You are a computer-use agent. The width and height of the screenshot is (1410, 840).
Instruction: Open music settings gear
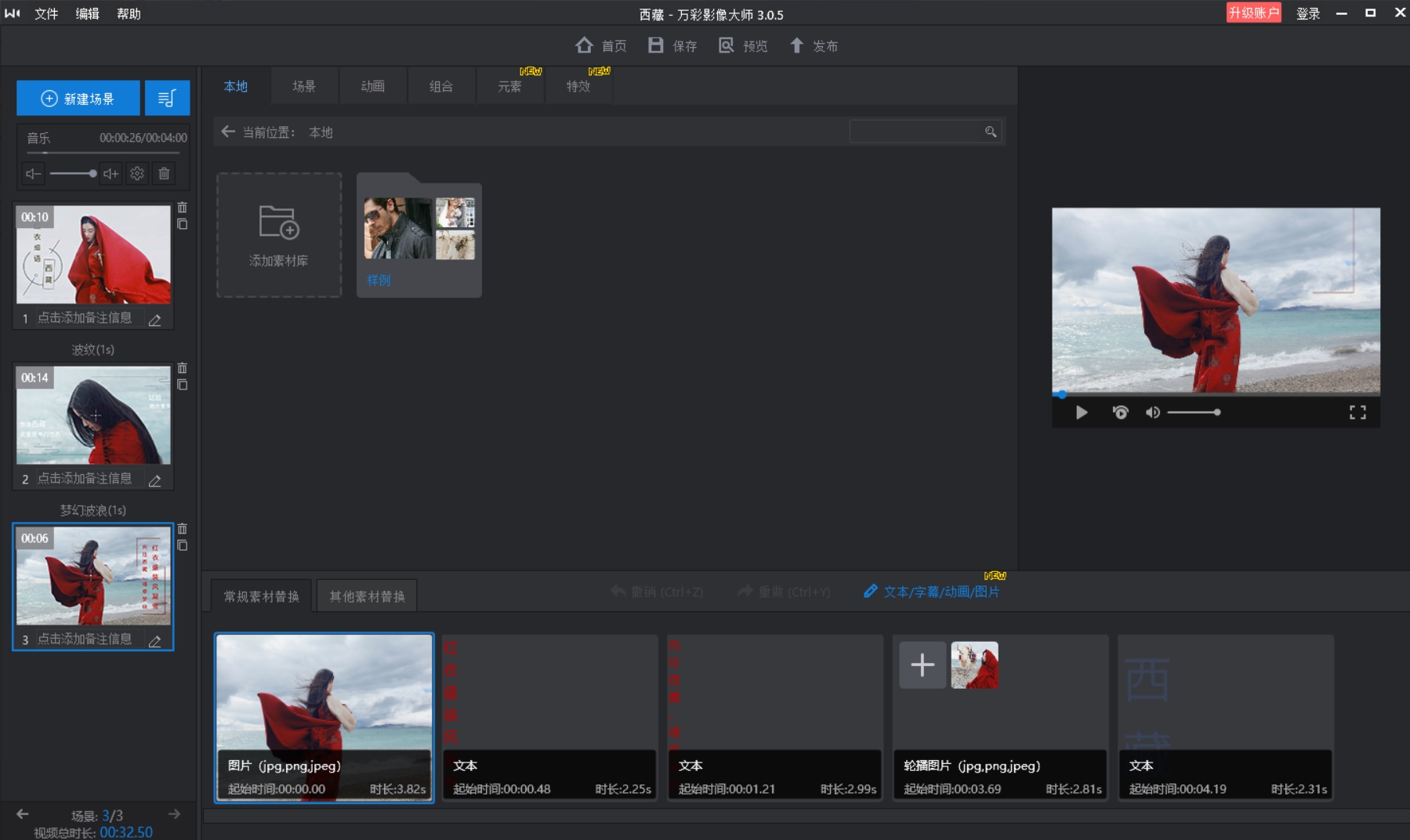[137, 173]
